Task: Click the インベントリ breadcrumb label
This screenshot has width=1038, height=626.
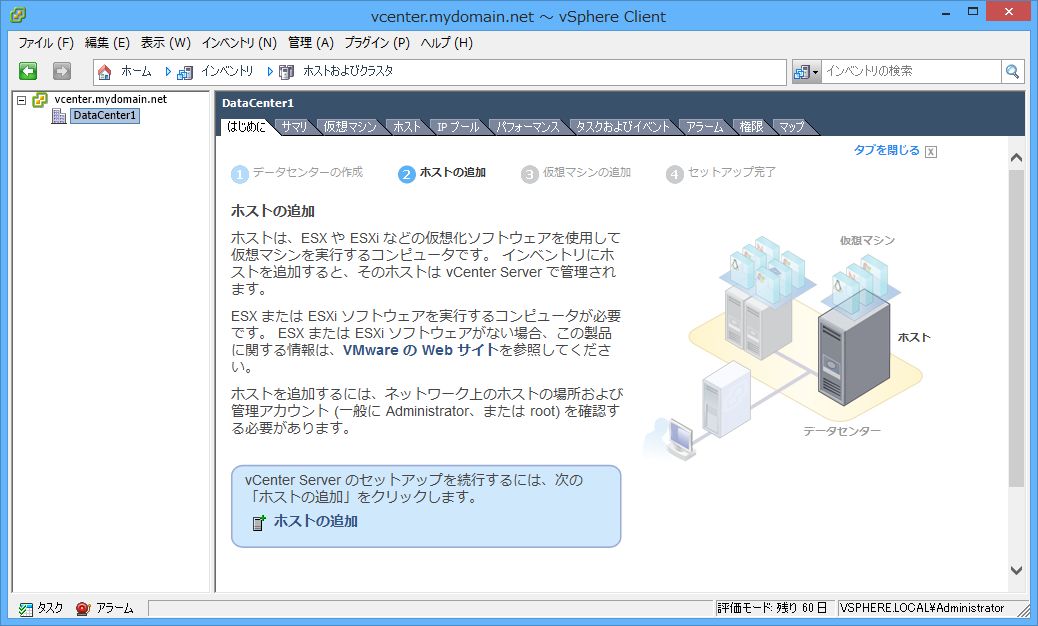Action: tap(227, 71)
